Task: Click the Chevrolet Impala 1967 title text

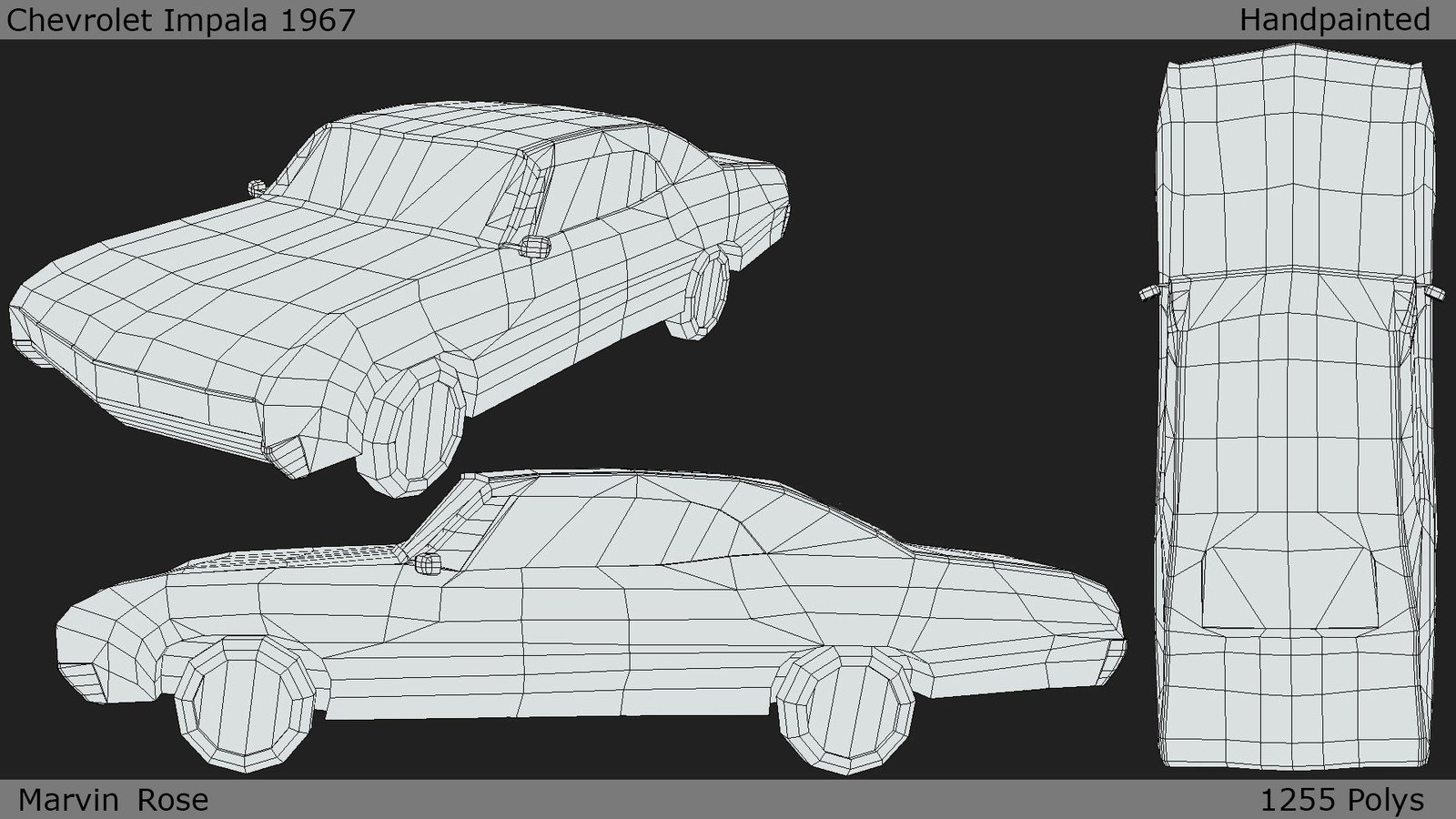Action: click(180, 20)
